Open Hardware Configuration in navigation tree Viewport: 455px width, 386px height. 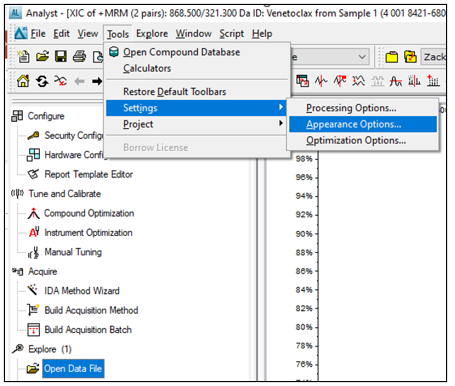pyautogui.click(x=74, y=155)
